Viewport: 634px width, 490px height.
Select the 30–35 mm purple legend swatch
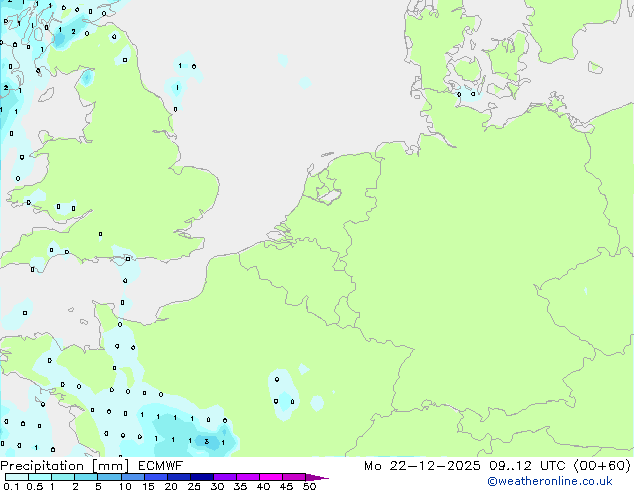[224, 477]
